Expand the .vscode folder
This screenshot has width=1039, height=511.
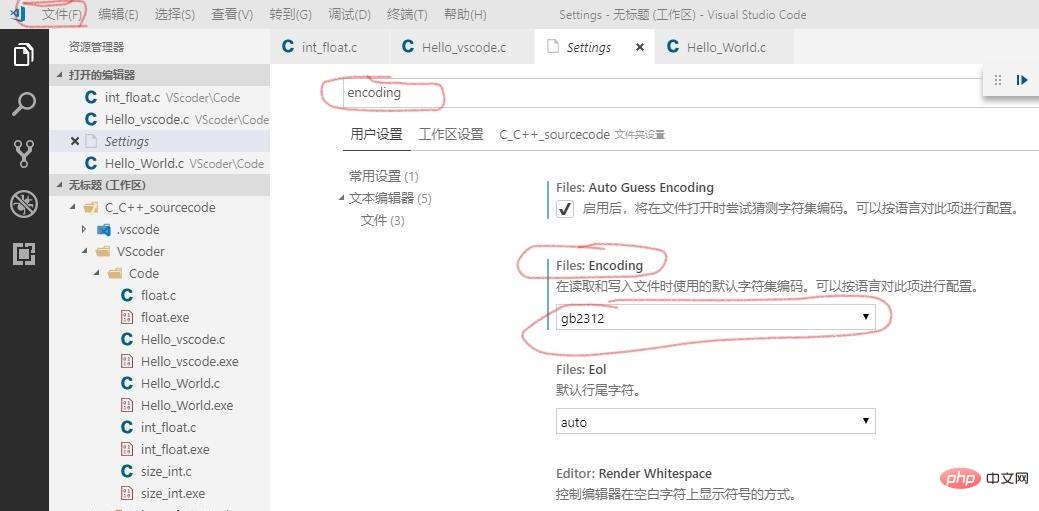click(84, 229)
